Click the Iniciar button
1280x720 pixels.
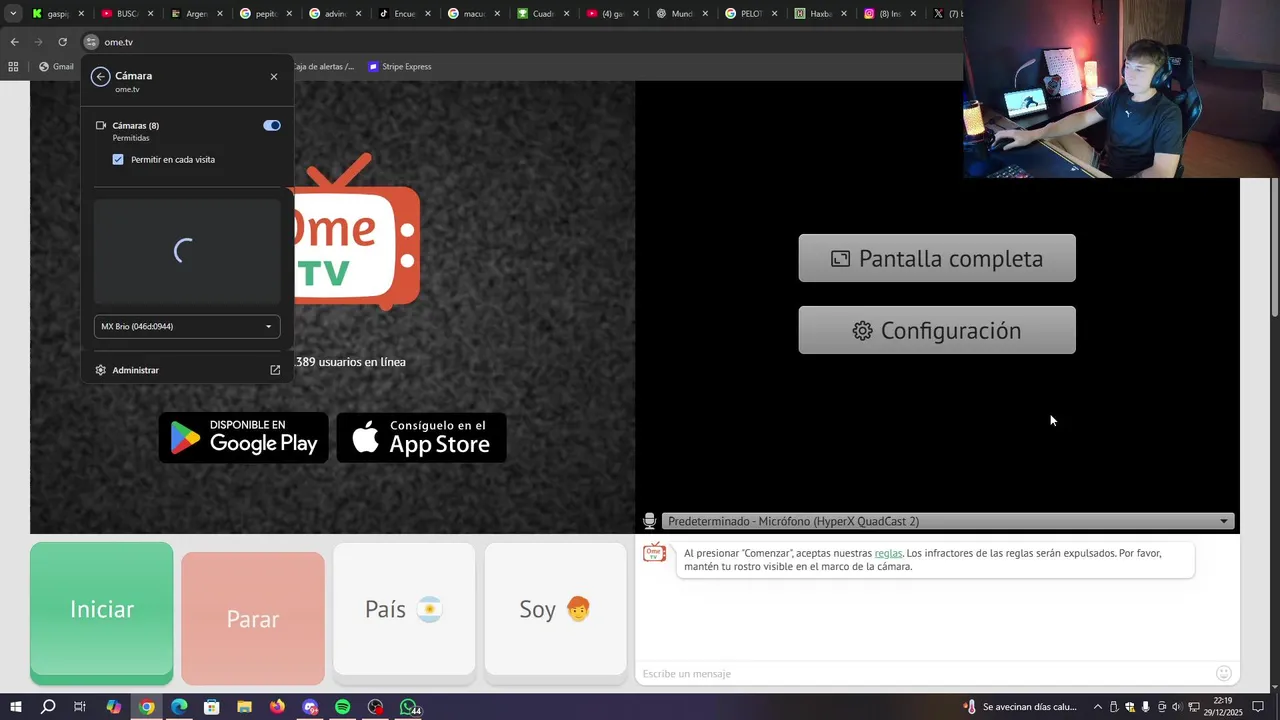(x=101, y=612)
